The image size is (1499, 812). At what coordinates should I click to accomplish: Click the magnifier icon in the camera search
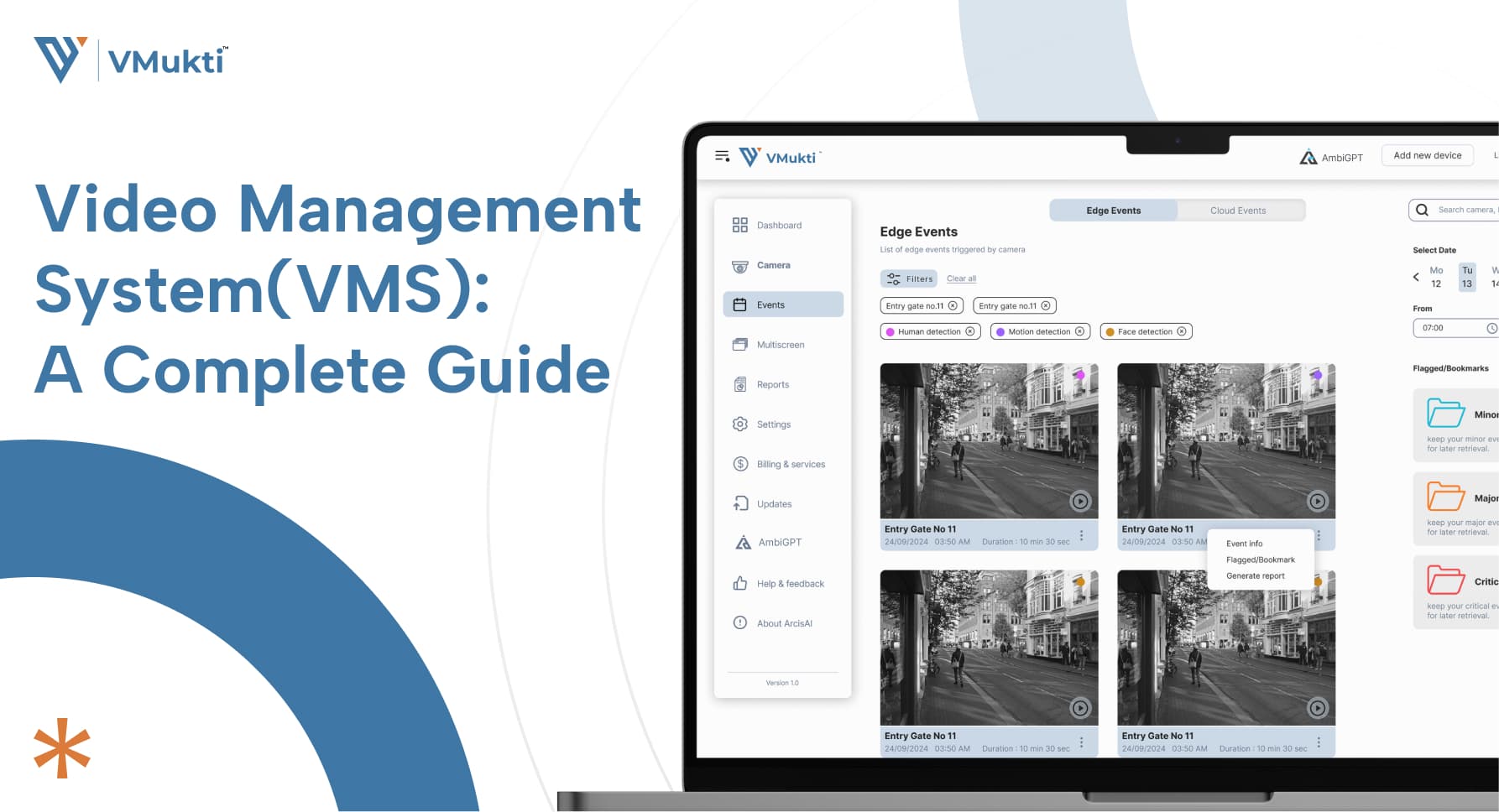(x=1422, y=210)
